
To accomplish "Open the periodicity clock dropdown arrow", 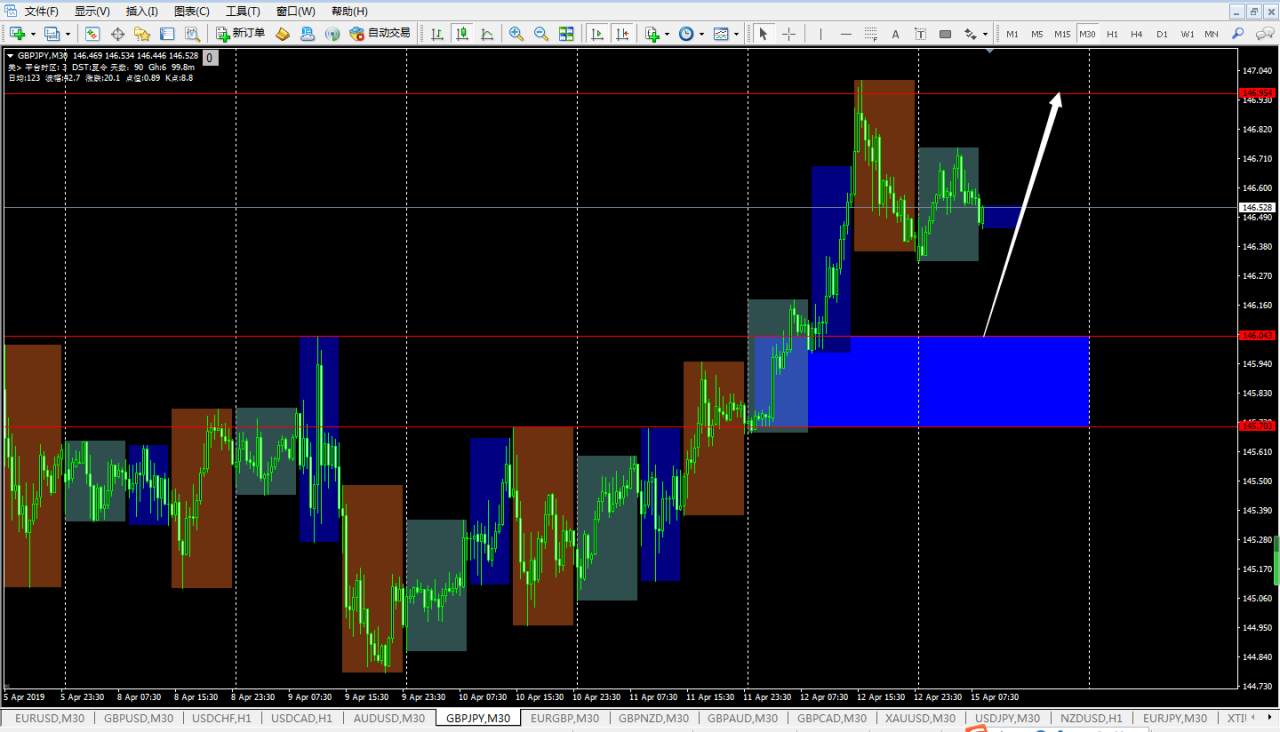I will pyautogui.click(x=701, y=34).
